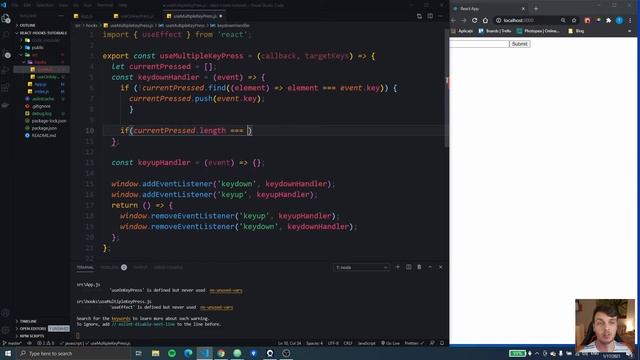Open the Windows Start menu
This screenshot has width=640, height=360.
coord(8,353)
